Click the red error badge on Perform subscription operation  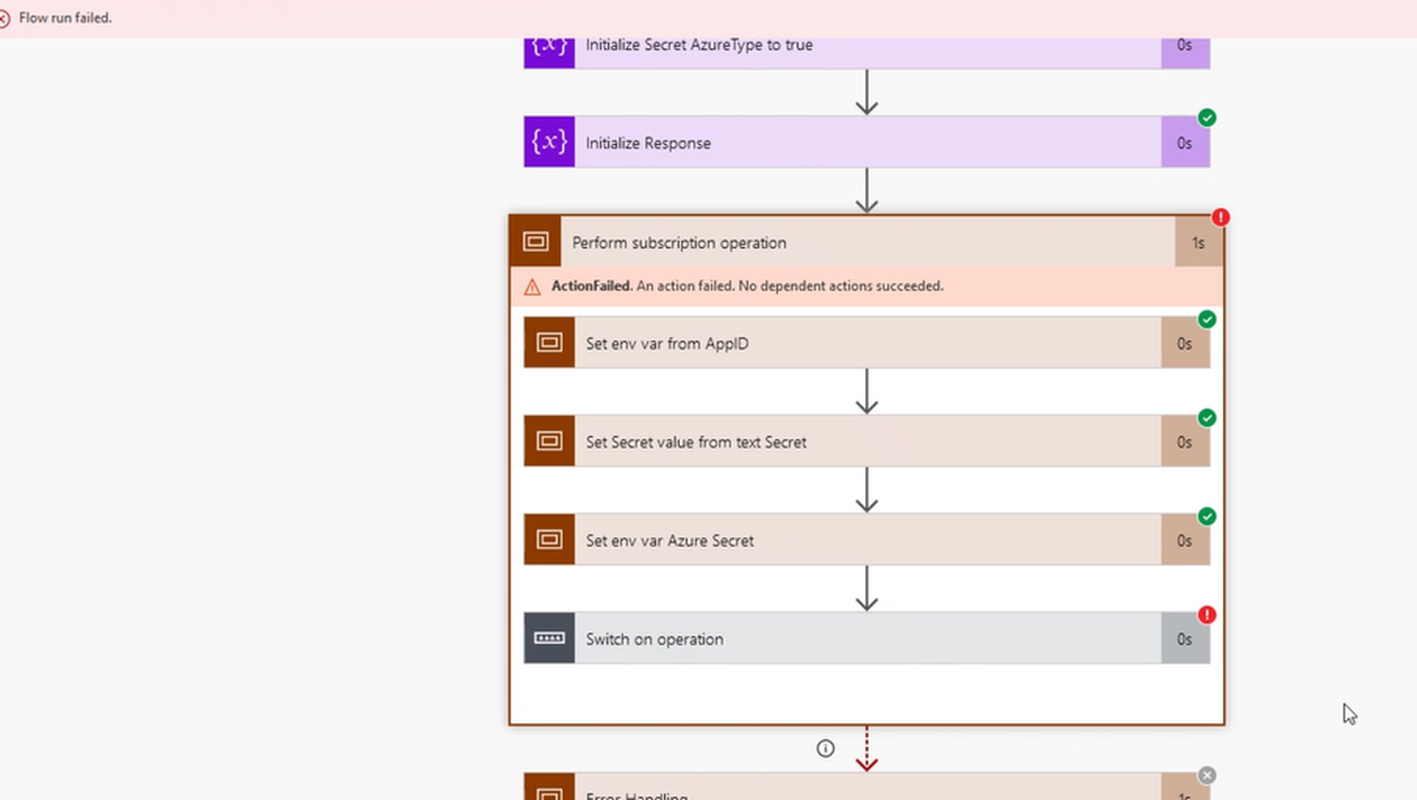1221,218
